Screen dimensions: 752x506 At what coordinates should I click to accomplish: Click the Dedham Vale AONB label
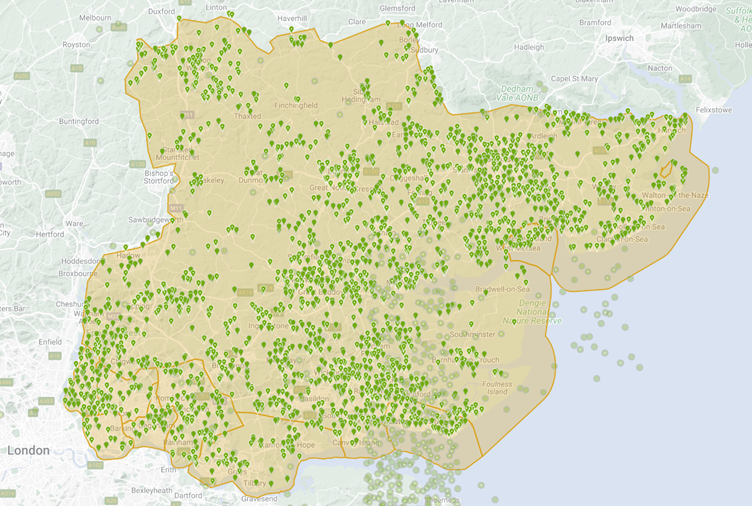(517, 93)
